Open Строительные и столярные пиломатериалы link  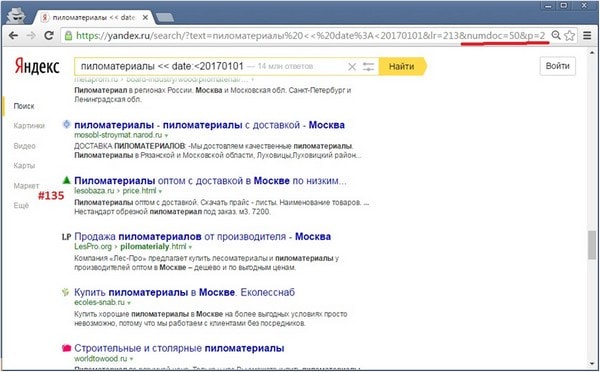[x=179, y=348]
